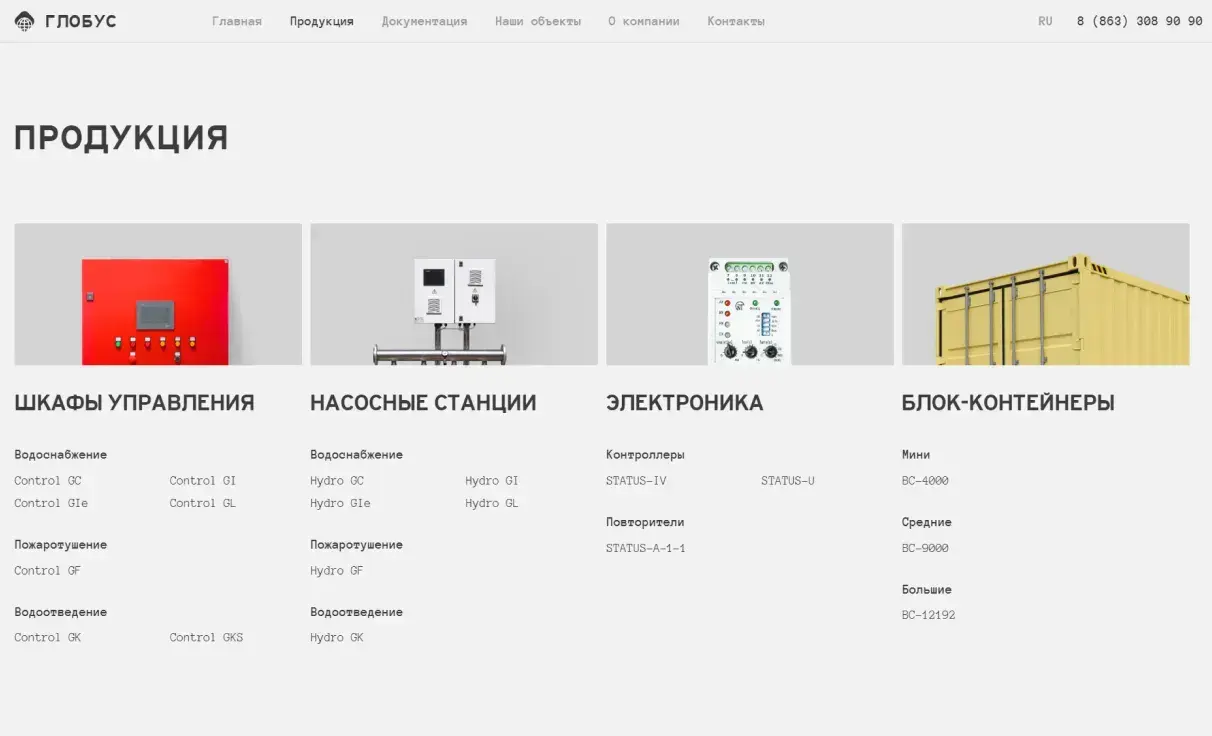Open the Hydro GIe product page
Image resolution: width=1212 pixels, height=736 pixels.
click(340, 503)
